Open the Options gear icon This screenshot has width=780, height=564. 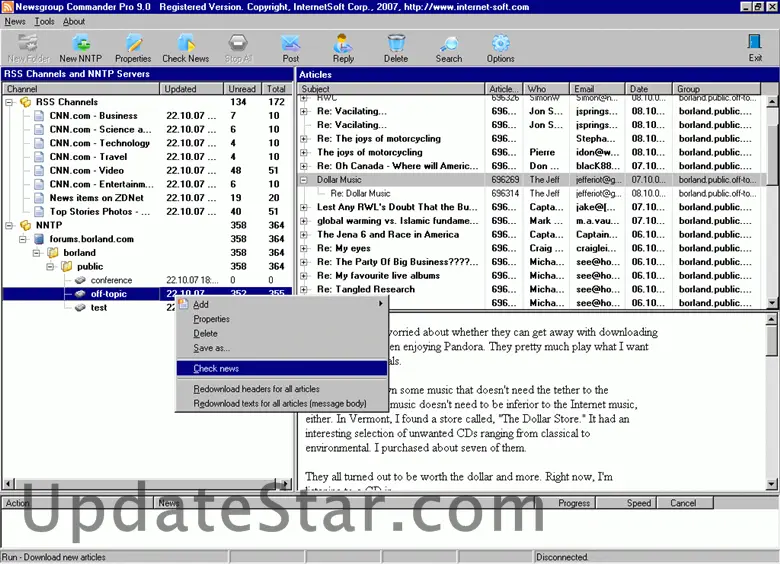pyautogui.click(x=501, y=47)
